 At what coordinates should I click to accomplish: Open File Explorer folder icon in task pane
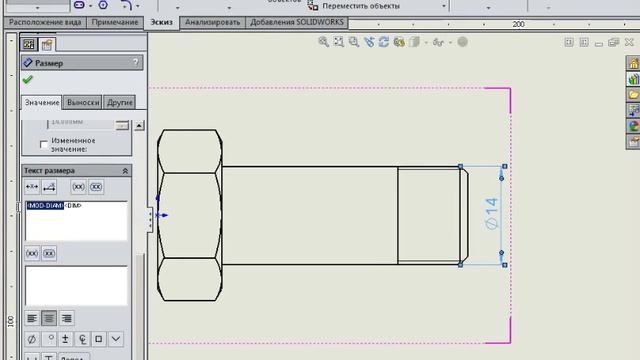coord(633,94)
